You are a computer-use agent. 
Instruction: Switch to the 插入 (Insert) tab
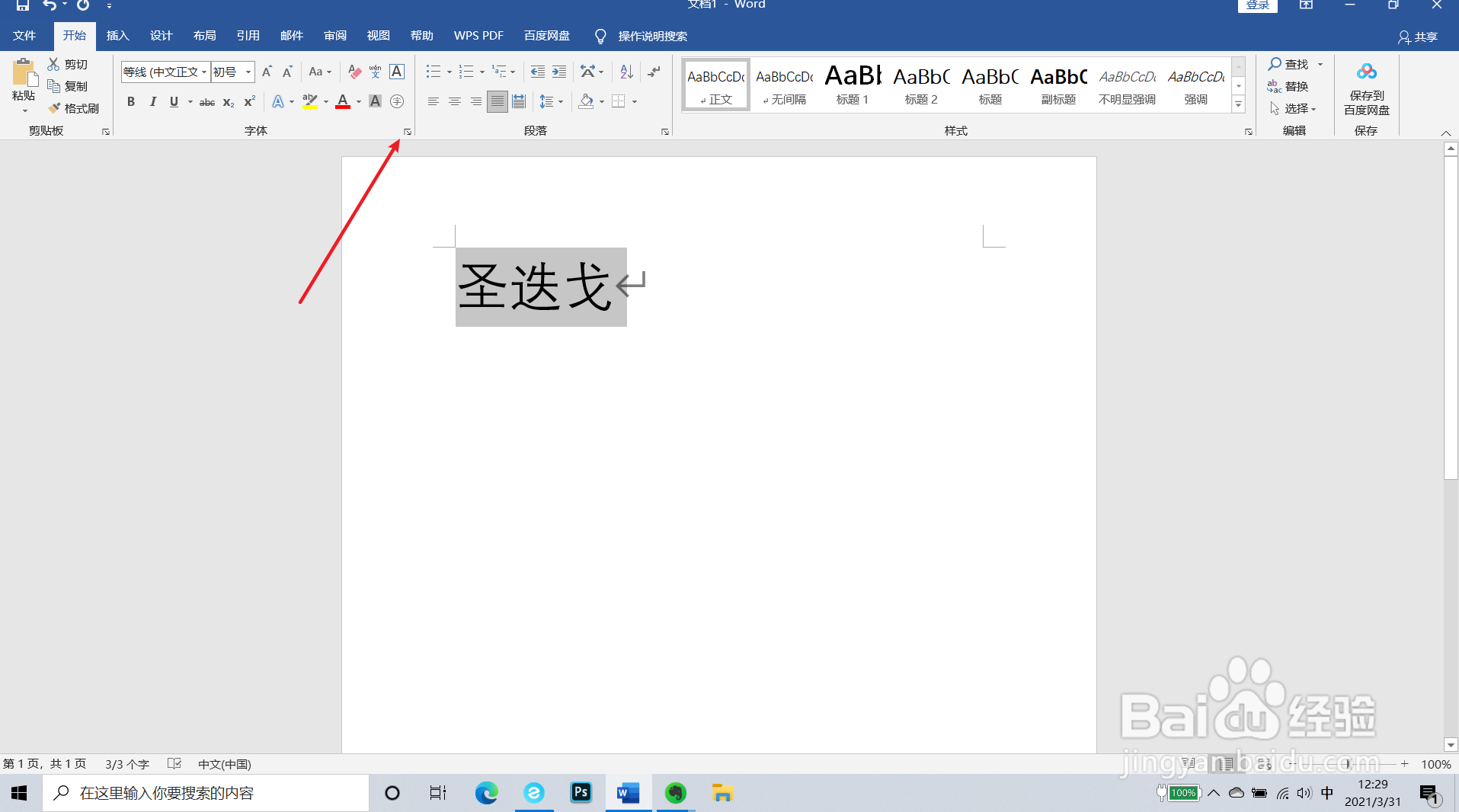tap(118, 36)
